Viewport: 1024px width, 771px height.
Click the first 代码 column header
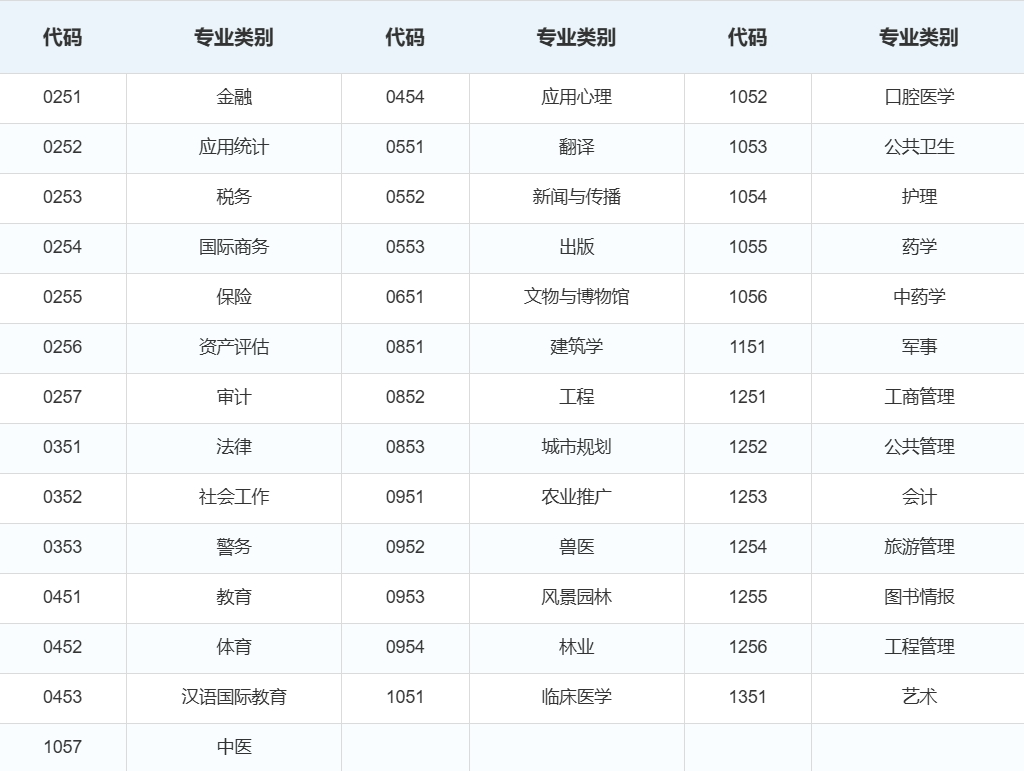tap(62, 37)
